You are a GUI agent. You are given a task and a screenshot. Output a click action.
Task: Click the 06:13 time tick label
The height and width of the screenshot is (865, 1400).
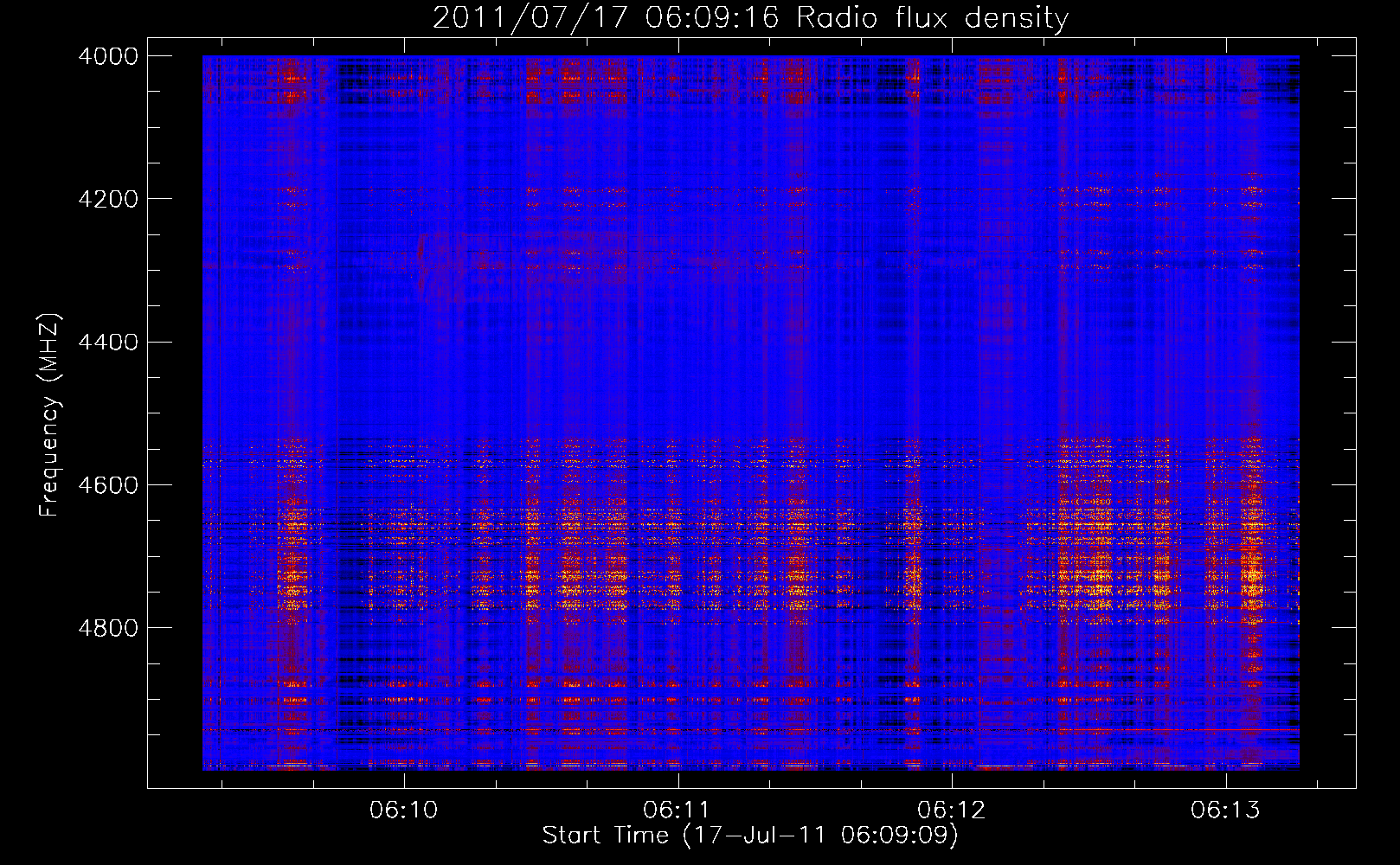click(x=1225, y=811)
